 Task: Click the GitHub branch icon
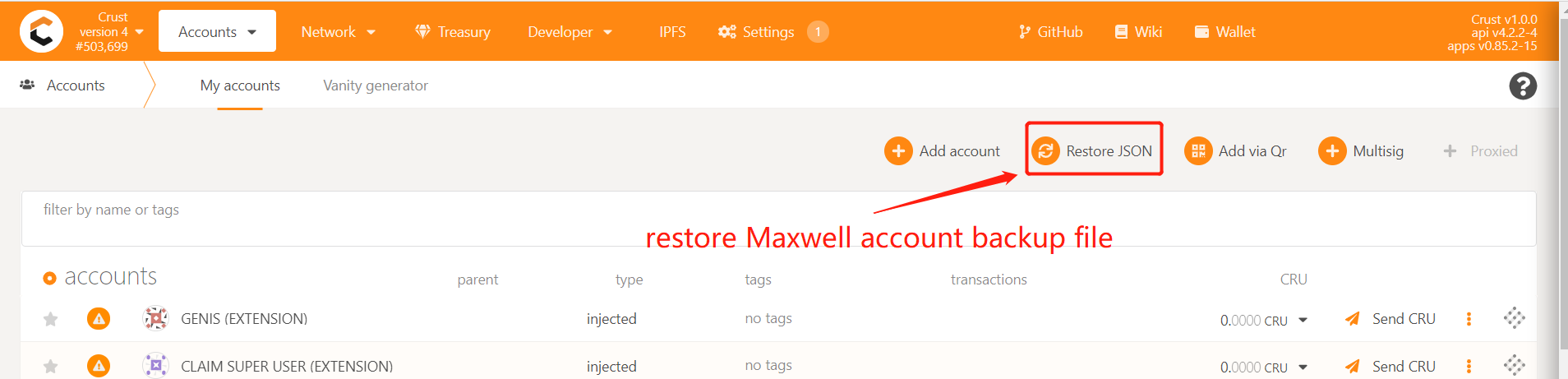[1024, 31]
